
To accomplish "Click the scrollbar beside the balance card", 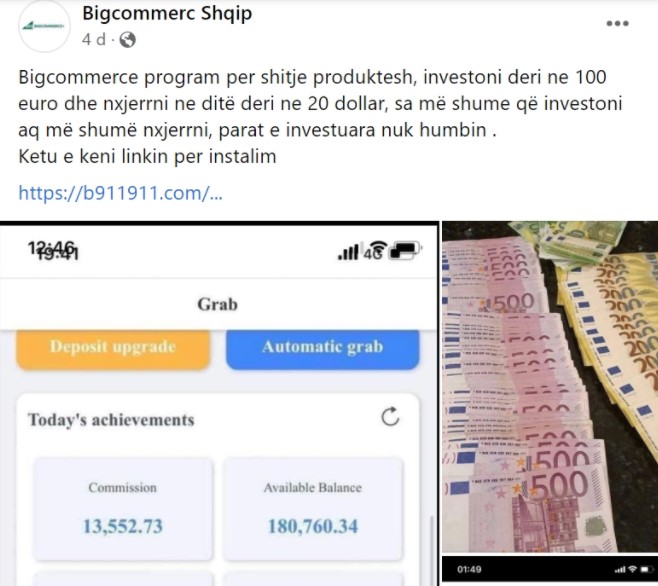I will coord(431,551).
